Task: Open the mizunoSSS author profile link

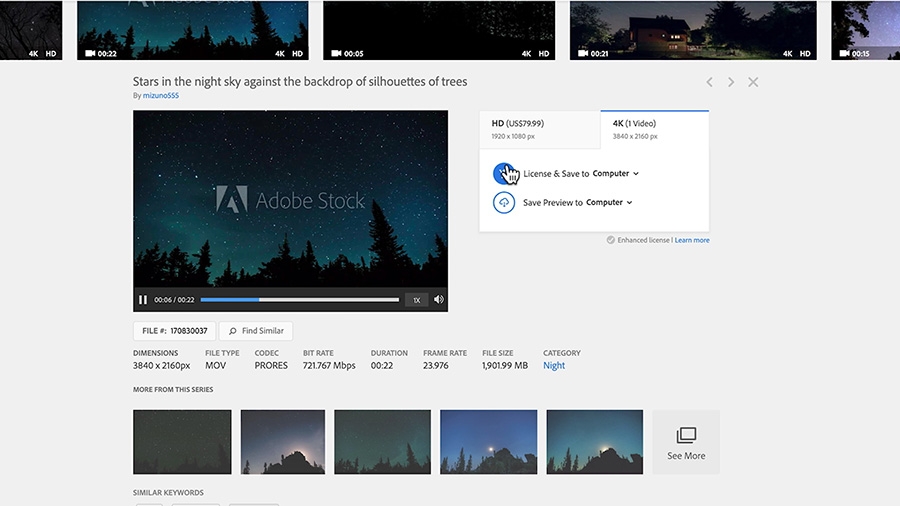Action: [x=161, y=95]
